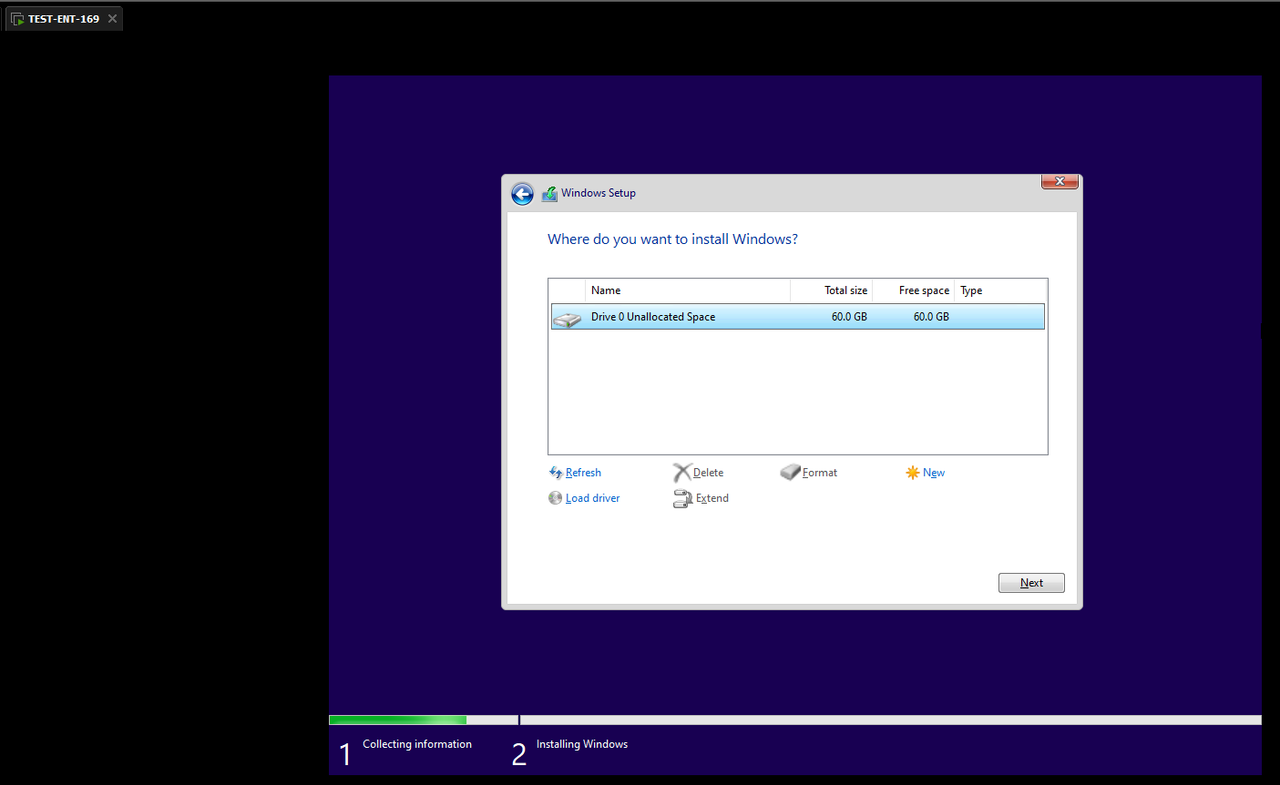Click the Delete link
The width and height of the screenshot is (1280, 785).
pyautogui.click(x=708, y=473)
